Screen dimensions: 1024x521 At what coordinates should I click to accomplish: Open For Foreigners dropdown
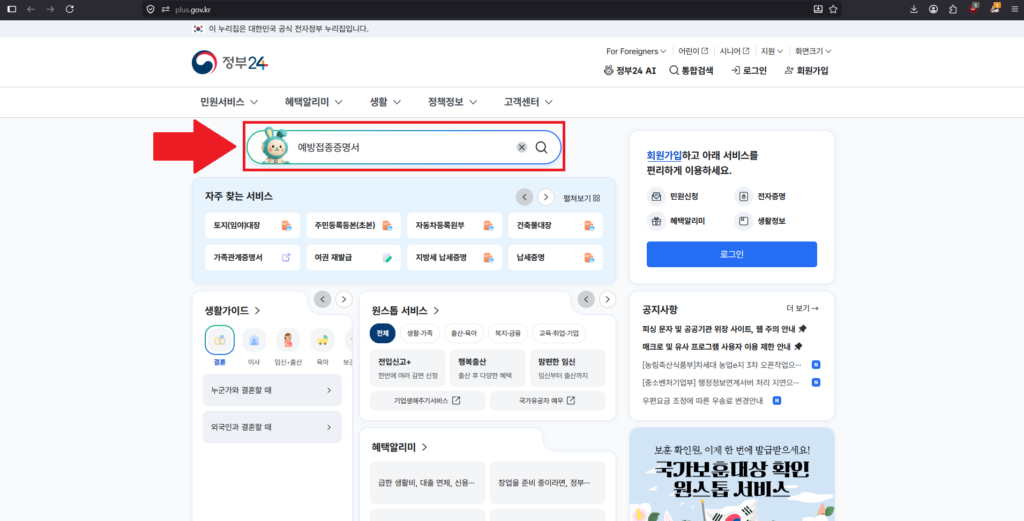[636, 51]
